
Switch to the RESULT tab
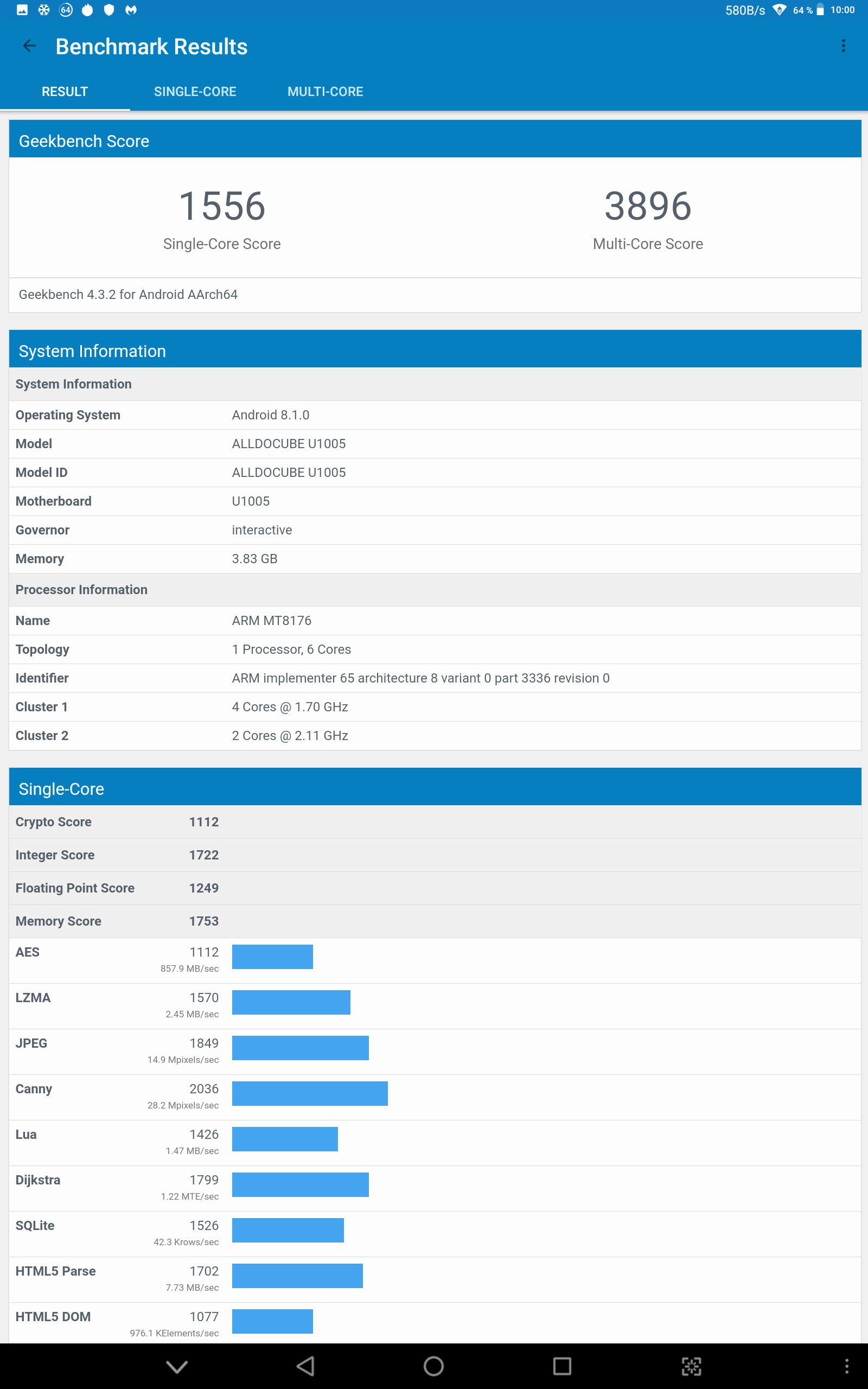click(65, 92)
